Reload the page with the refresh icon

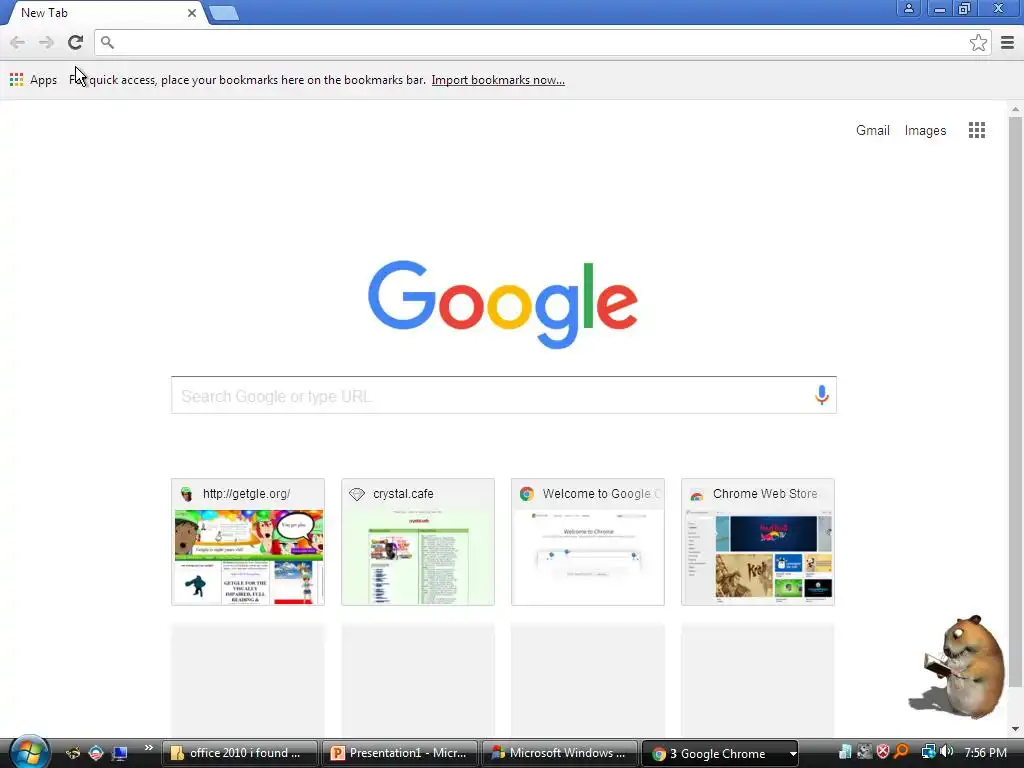(75, 42)
